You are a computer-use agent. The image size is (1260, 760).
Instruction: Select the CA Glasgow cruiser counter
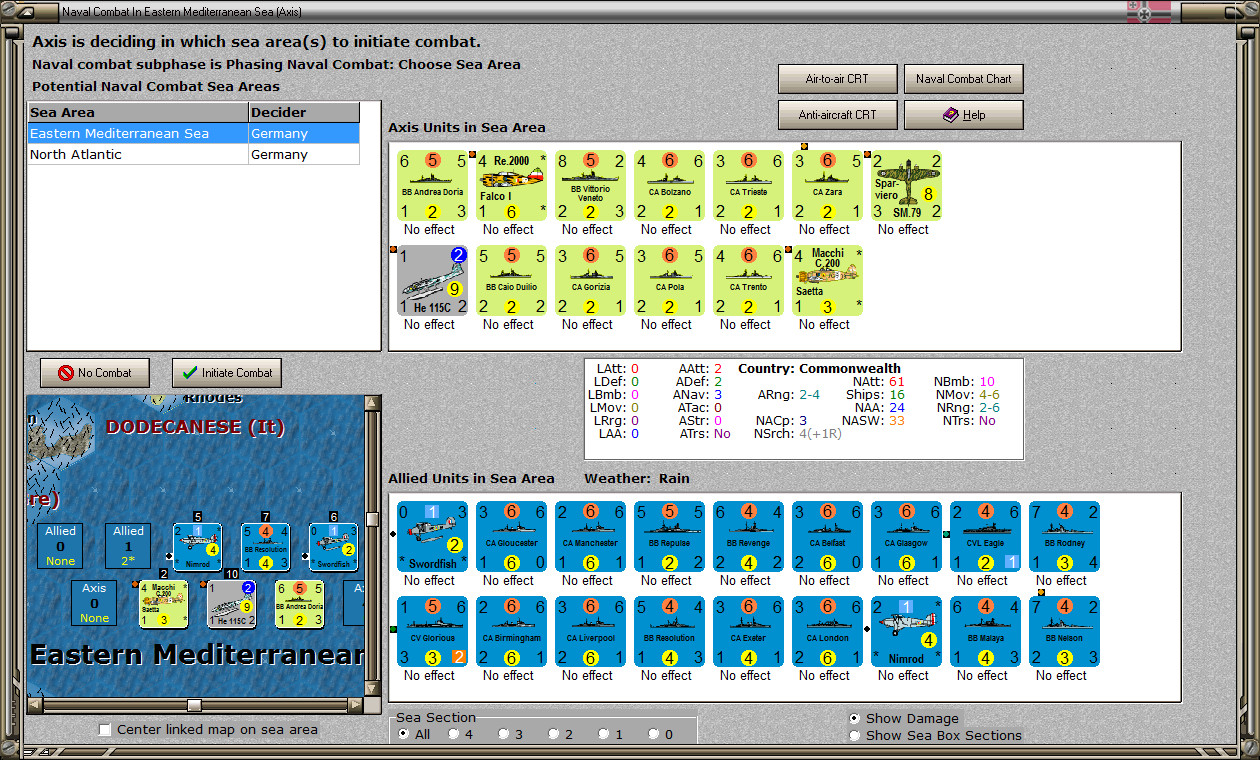(906, 536)
